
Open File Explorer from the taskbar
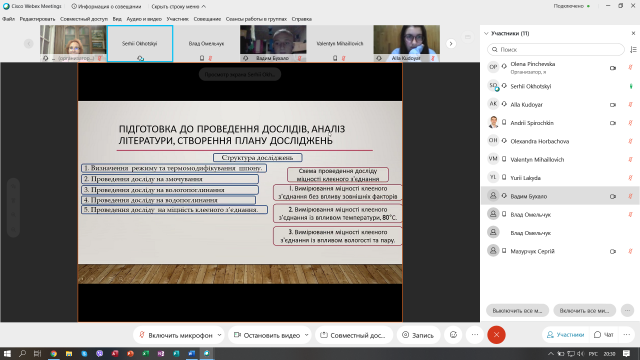(x=69, y=353)
